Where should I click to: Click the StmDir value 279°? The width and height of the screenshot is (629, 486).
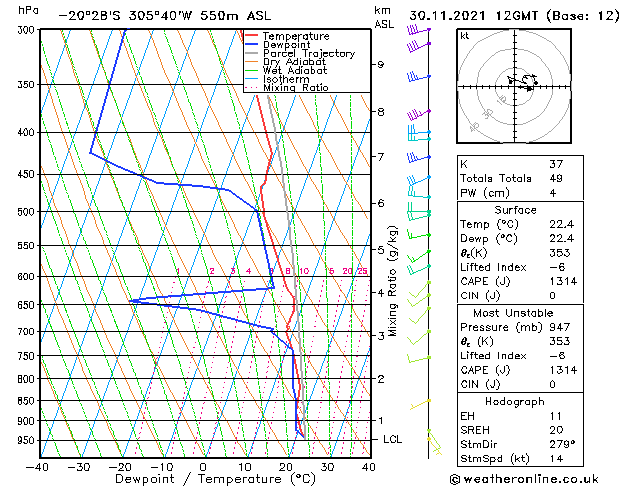point(562,444)
